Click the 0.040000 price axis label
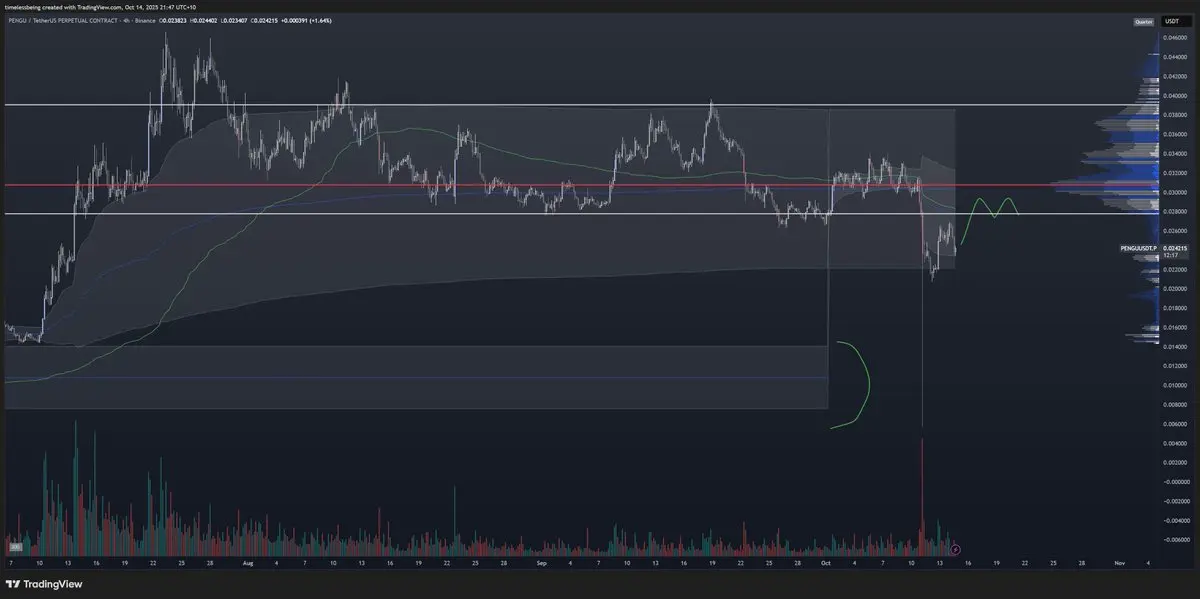The height and width of the screenshot is (599, 1200). pyautogui.click(x=1175, y=96)
